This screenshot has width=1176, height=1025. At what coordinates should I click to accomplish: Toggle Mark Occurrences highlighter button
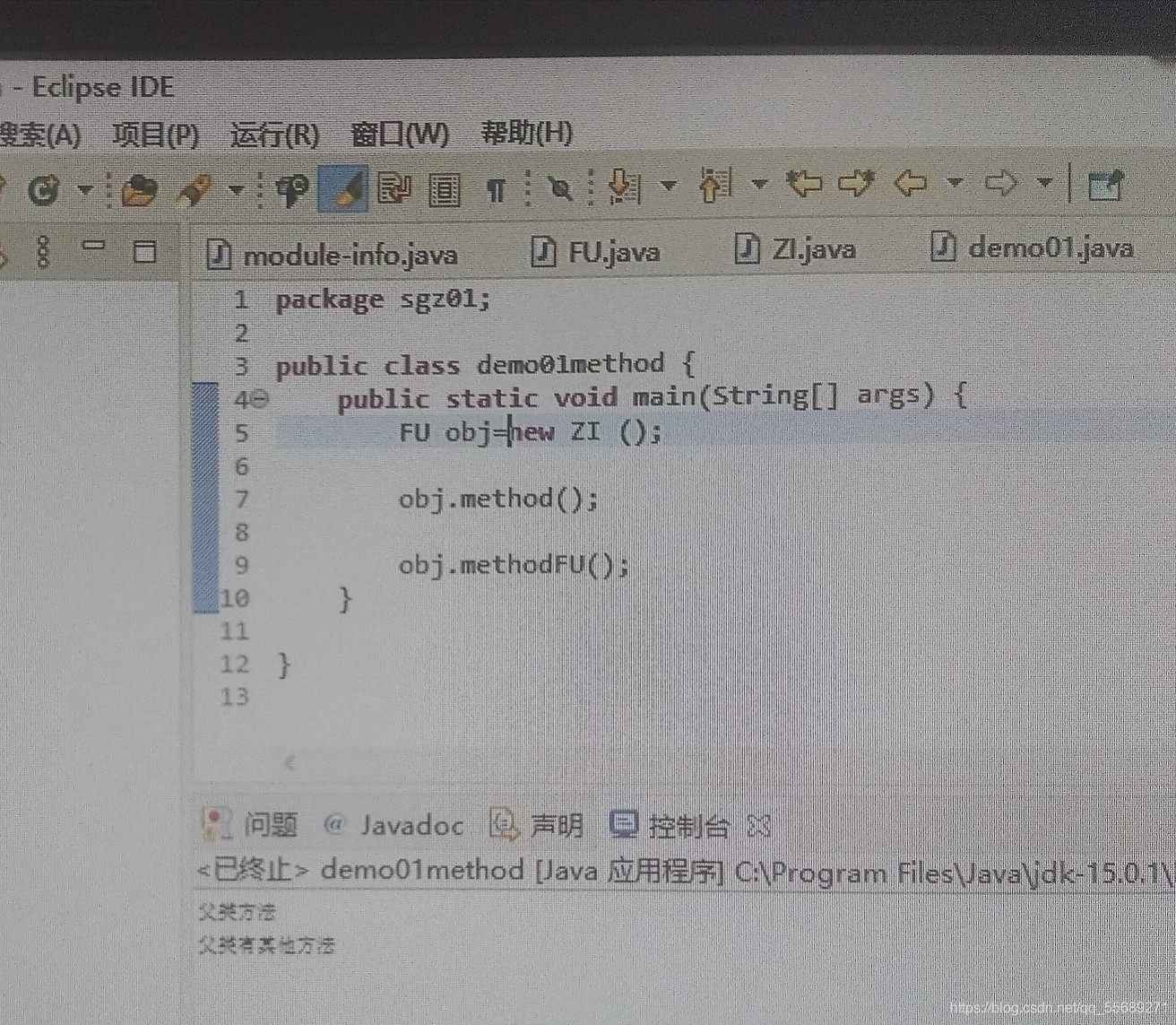click(343, 189)
